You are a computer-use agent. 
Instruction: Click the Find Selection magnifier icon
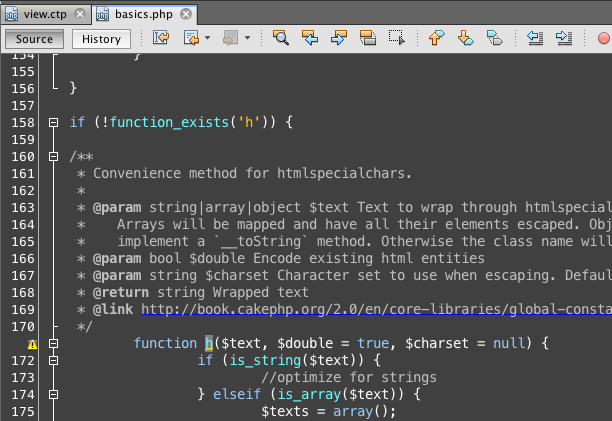[281, 38]
